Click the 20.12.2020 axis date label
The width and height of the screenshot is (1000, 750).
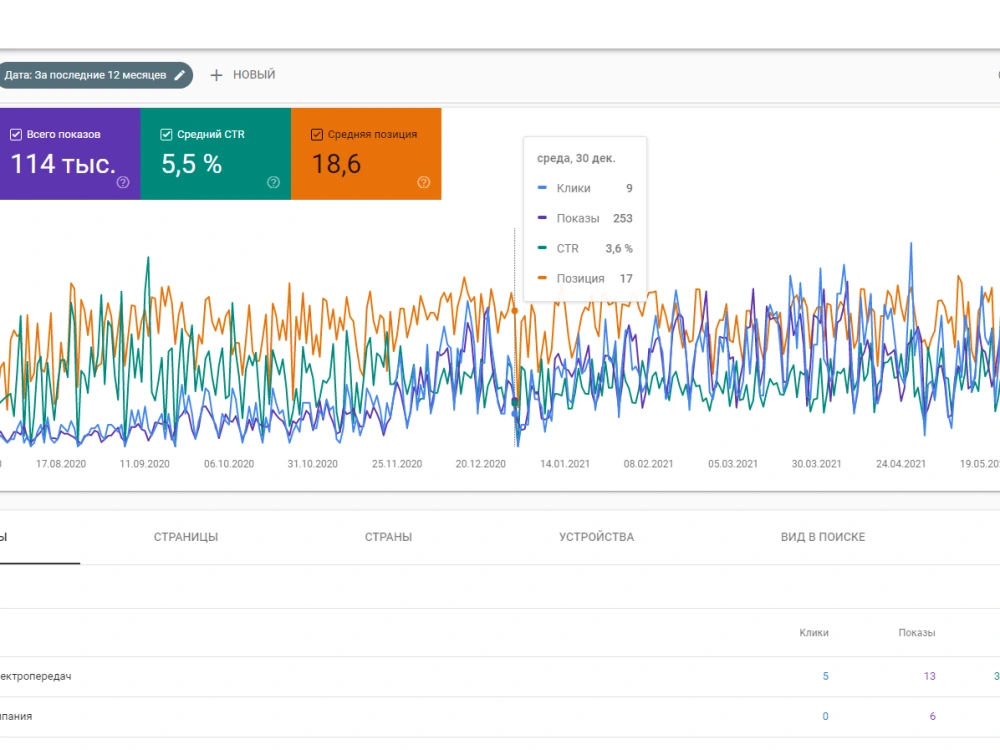click(480, 464)
